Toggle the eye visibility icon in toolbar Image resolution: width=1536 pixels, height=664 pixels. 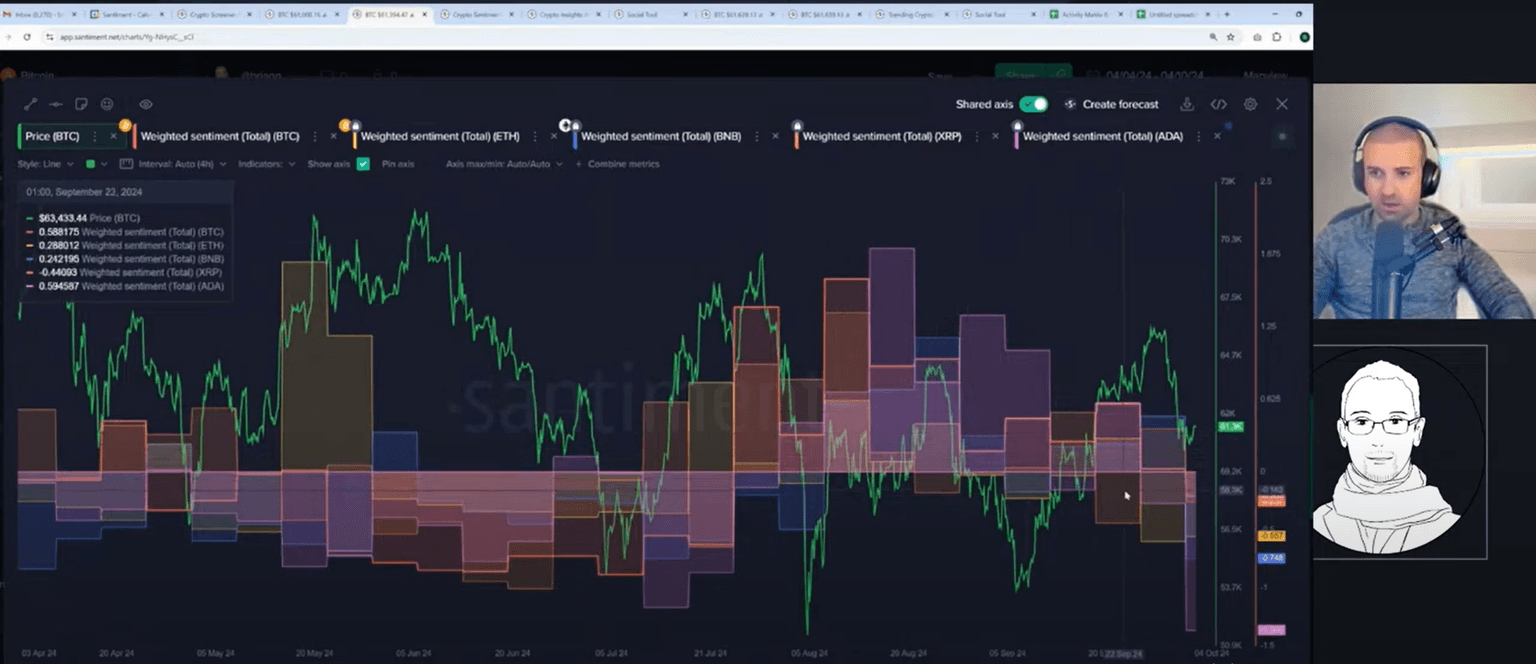pyautogui.click(x=146, y=104)
